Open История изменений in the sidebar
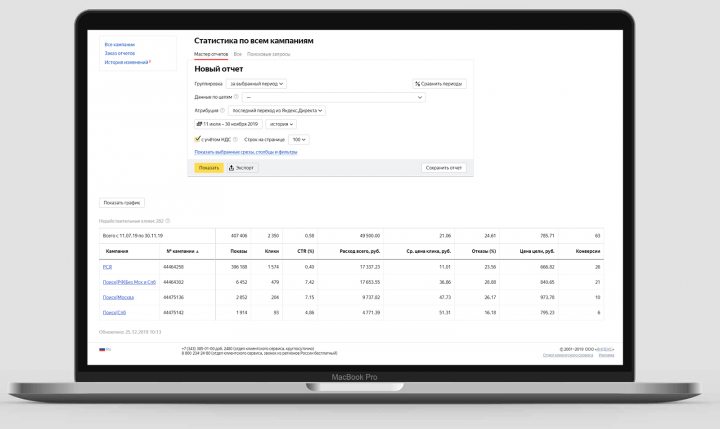The image size is (720, 429). (126, 62)
